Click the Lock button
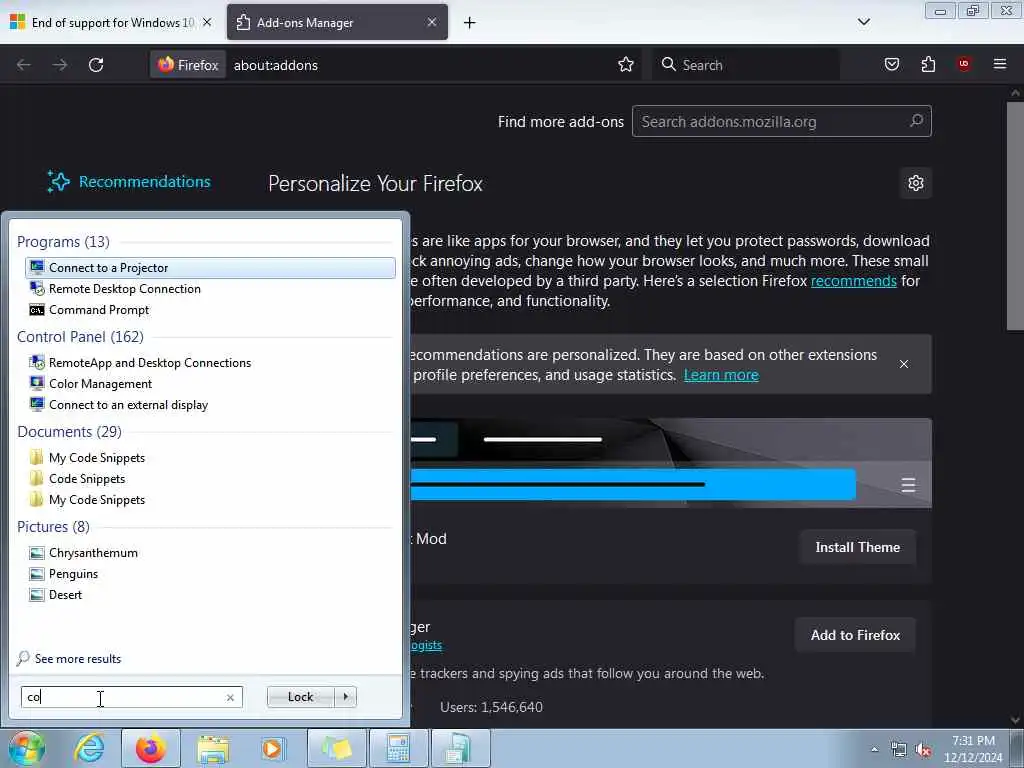 click(300, 697)
